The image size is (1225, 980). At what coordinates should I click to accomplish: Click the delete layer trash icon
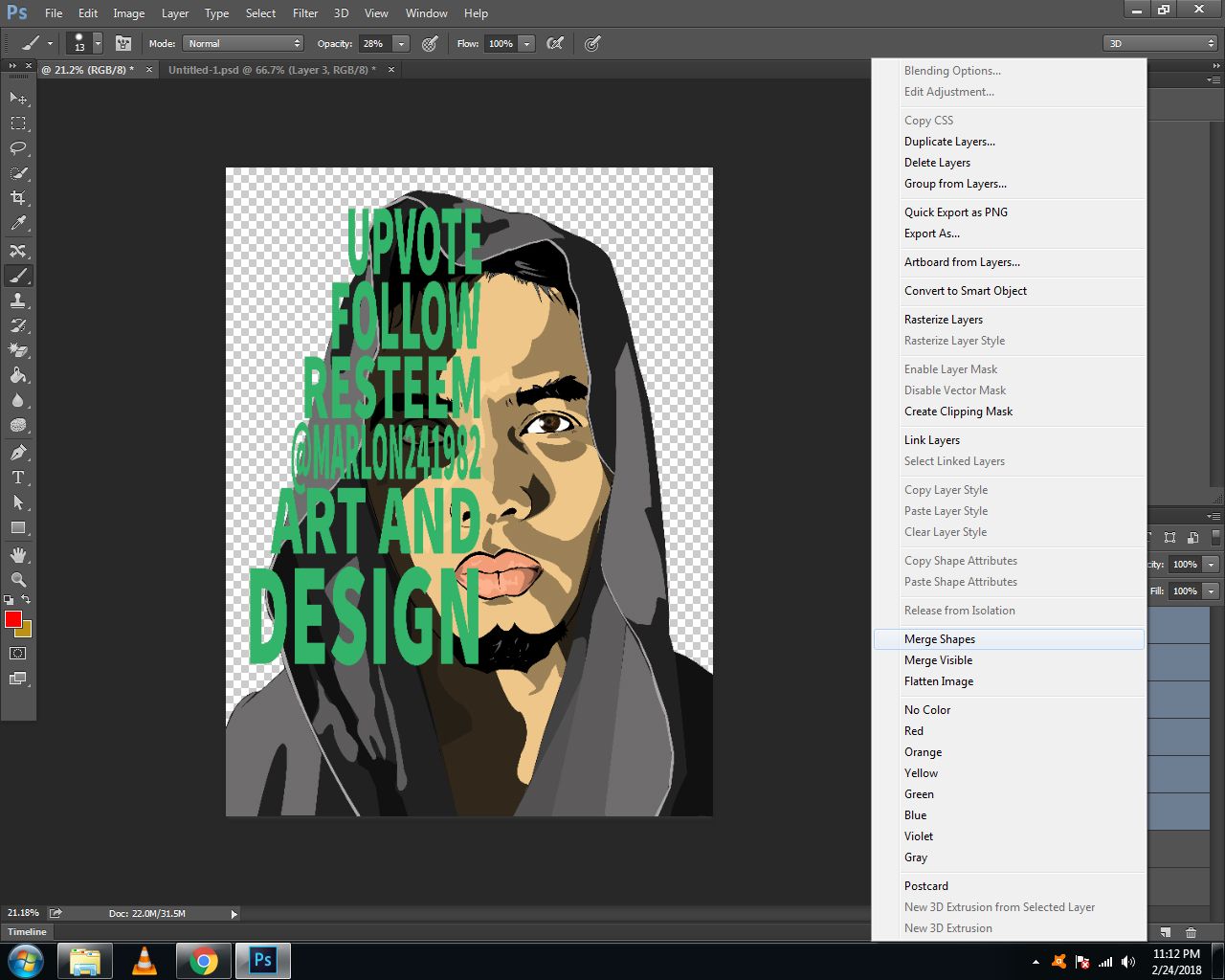click(1191, 932)
